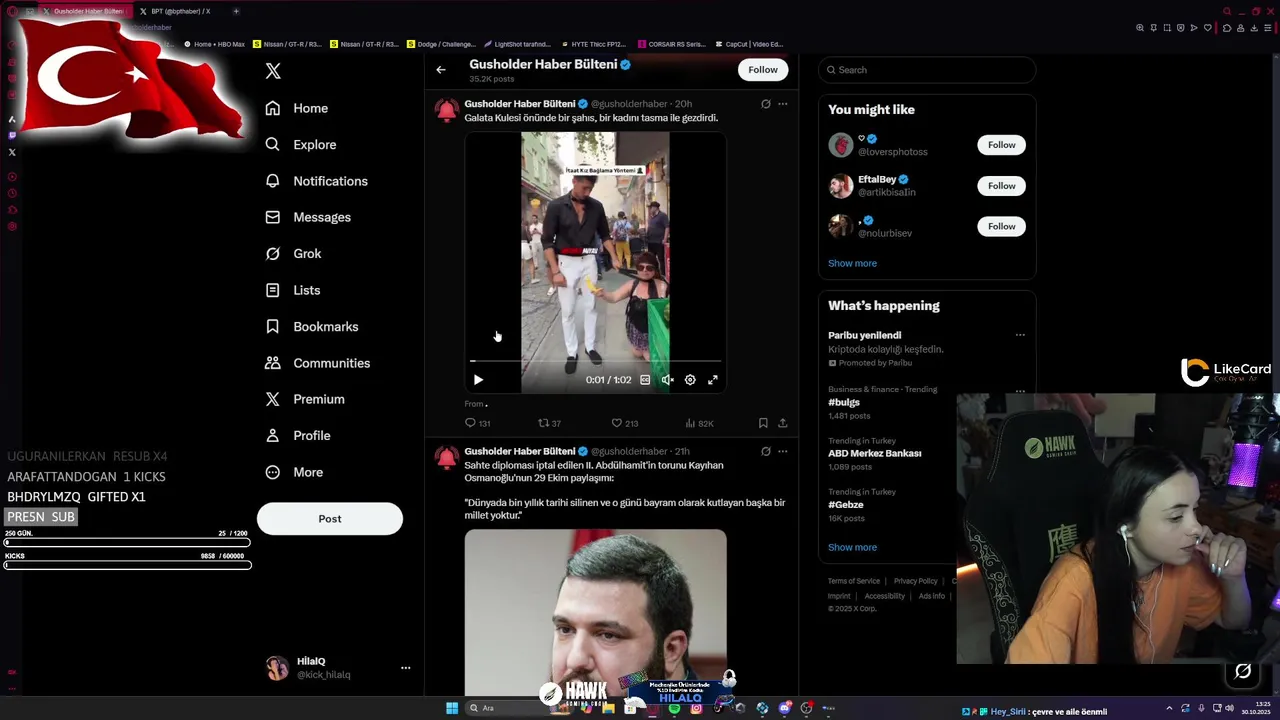Open options for Paribu yenilendi trend
Viewport: 1280px width, 720px height.
pyautogui.click(x=1020, y=335)
